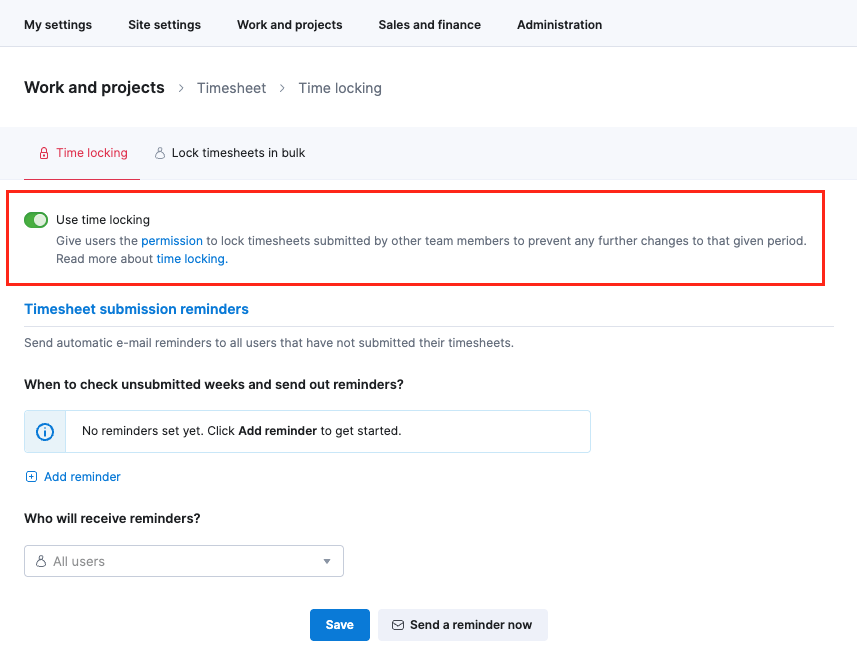Switch to Lock timesheets in bulk tab
This screenshot has height=668, width=857.
coord(238,154)
